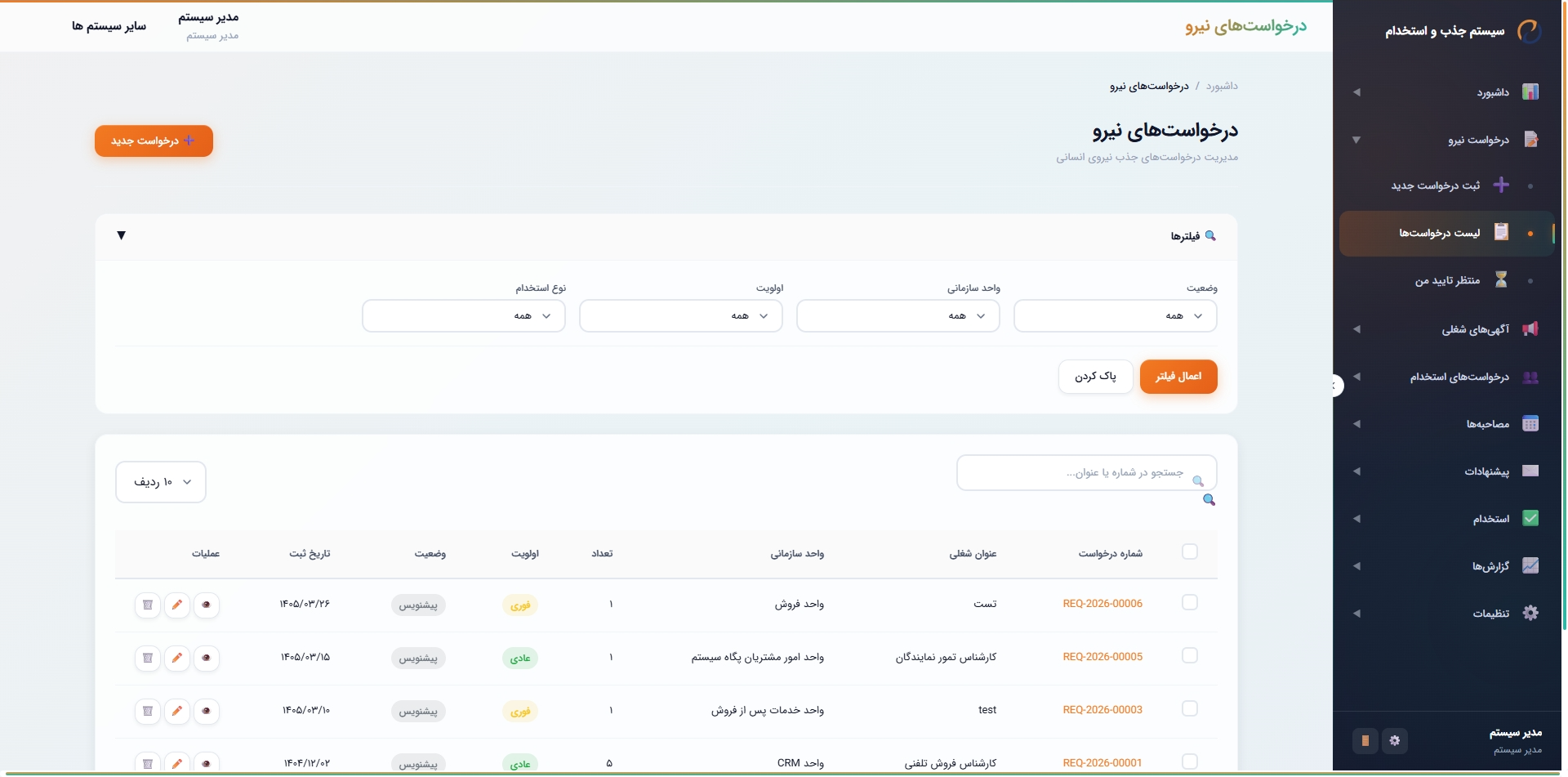Open the واحد سازمانی filter dropdown
The height and width of the screenshot is (777, 1568).
(x=898, y=316)
